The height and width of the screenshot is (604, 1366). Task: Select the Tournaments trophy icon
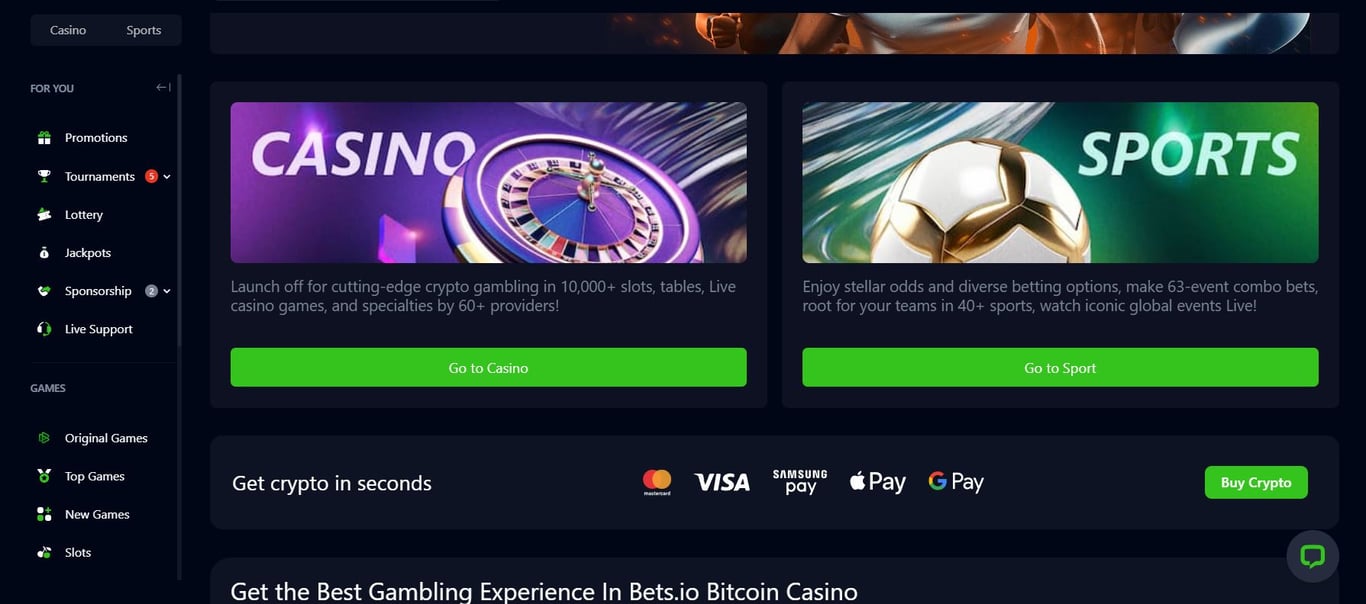click(x=43, y=175)
